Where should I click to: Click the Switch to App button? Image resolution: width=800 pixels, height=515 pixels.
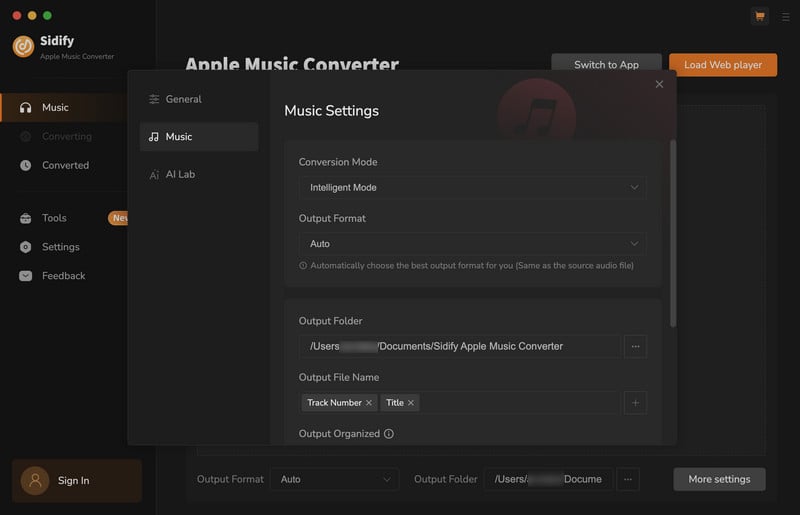pyautogui.click(x=606, y=65)
